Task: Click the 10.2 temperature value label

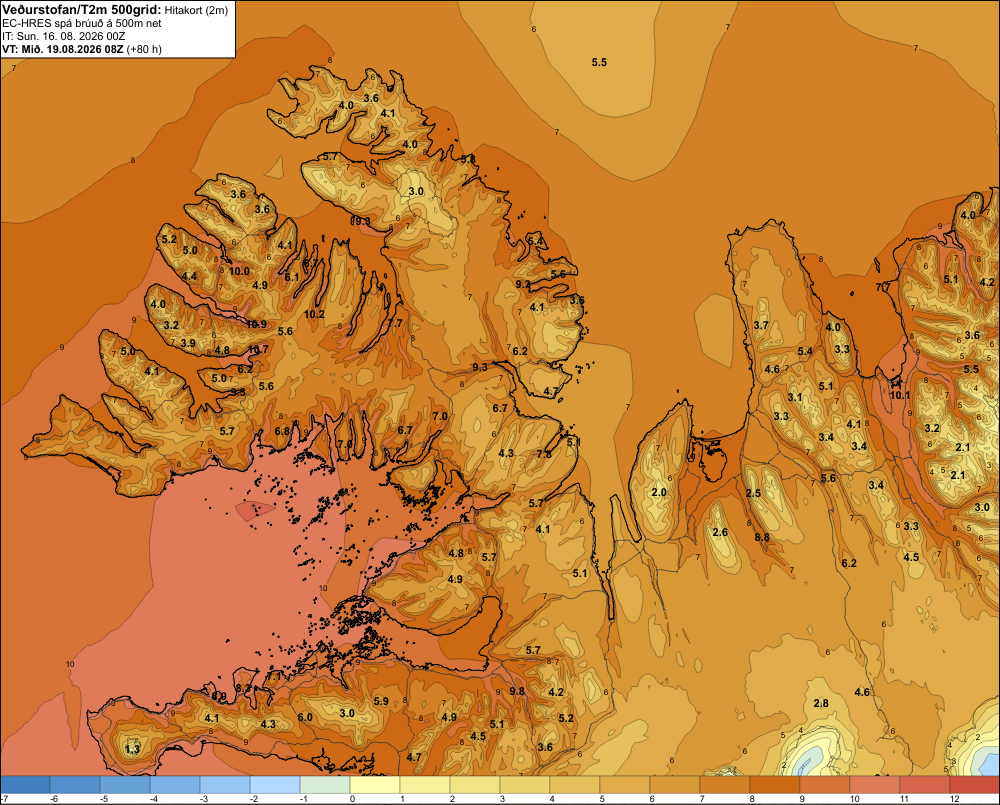Action: [x=314, y=314]
